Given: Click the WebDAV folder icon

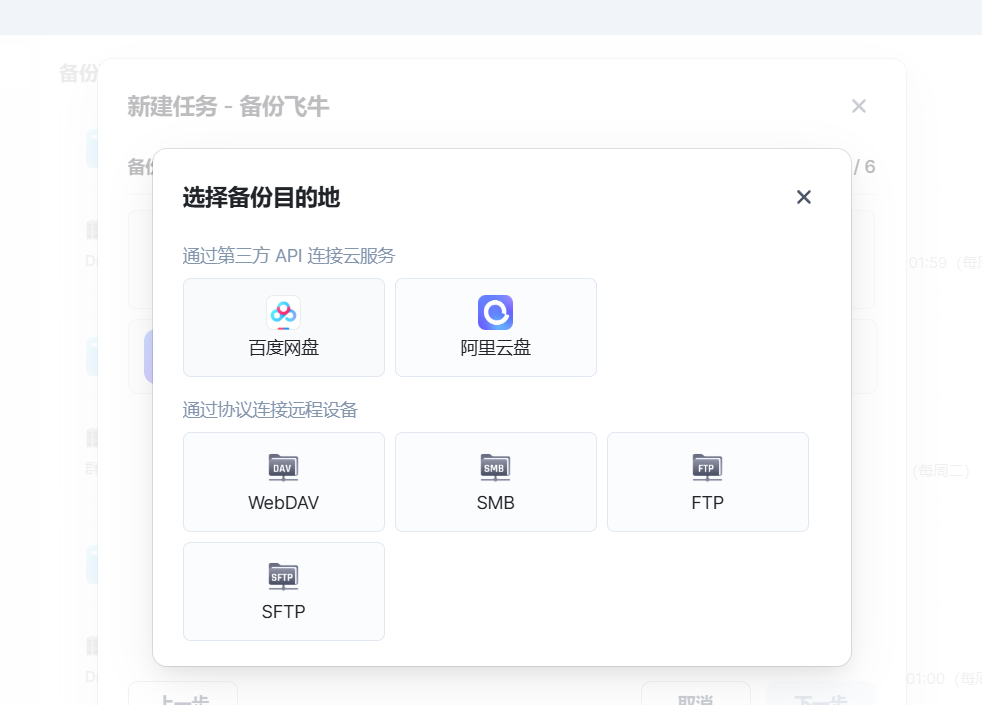Looking at the screenshot, I should tap(283, 468).
